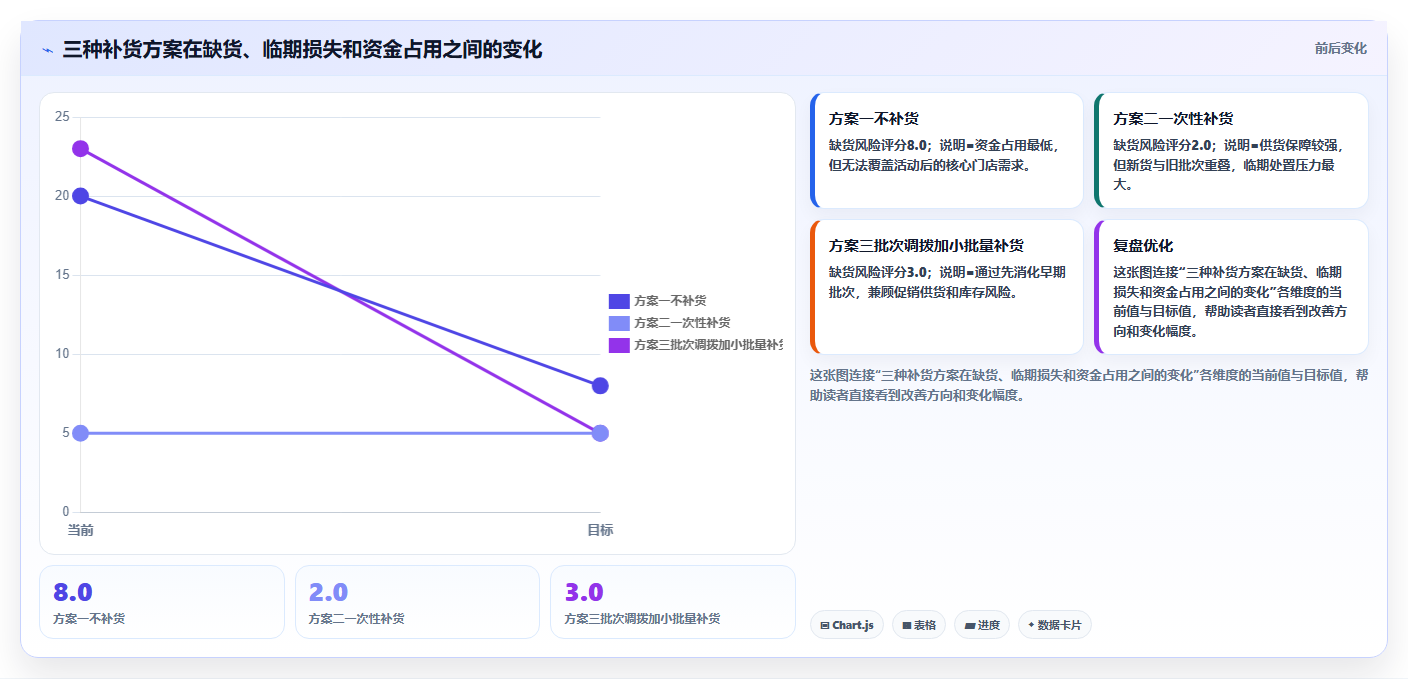Open the 方案二一次性补货 info card
This screenshot has height=679, width=1408.
tap(1231, 151)
